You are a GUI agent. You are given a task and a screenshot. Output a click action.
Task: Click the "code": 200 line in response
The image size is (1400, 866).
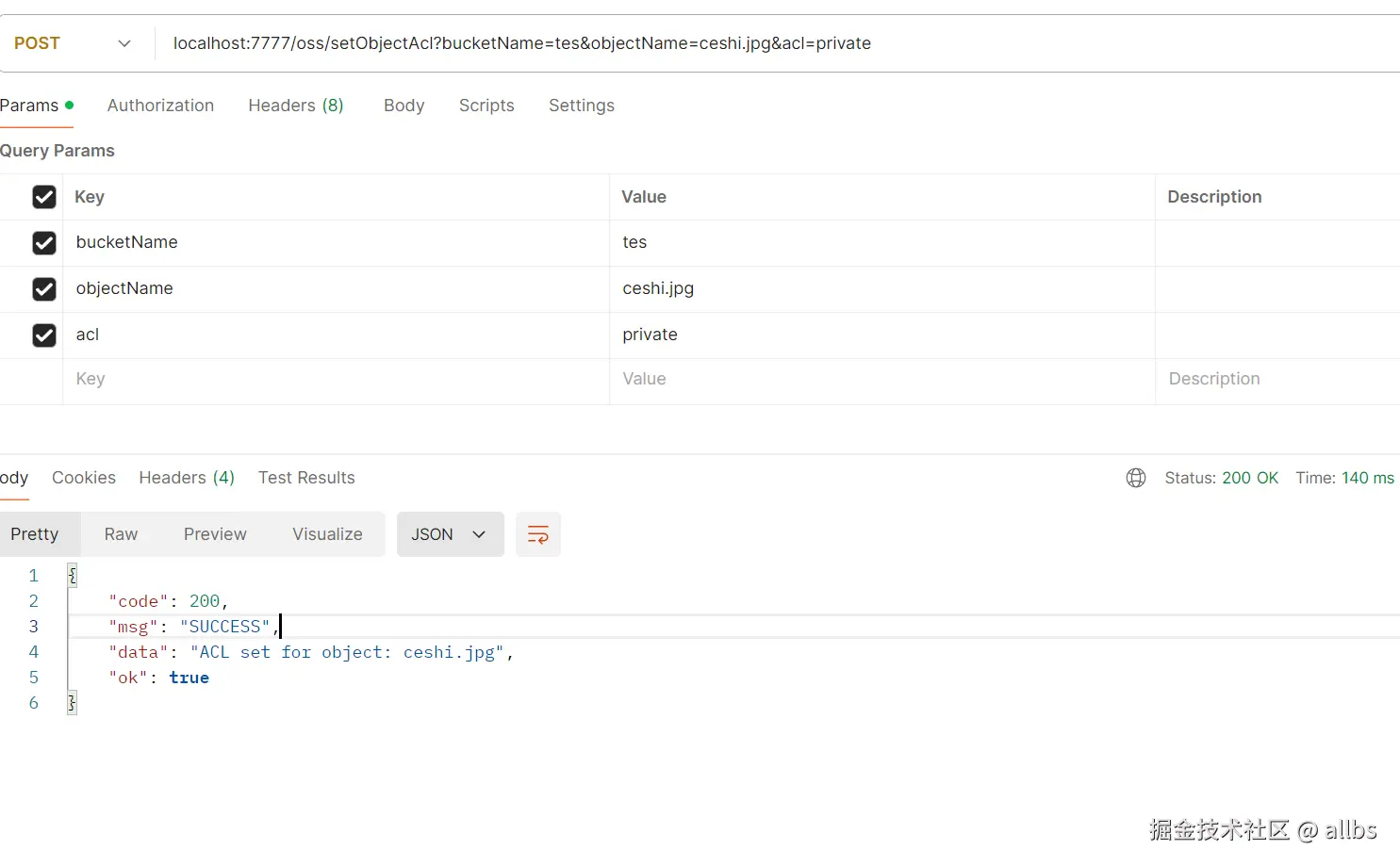coord(168,601)
